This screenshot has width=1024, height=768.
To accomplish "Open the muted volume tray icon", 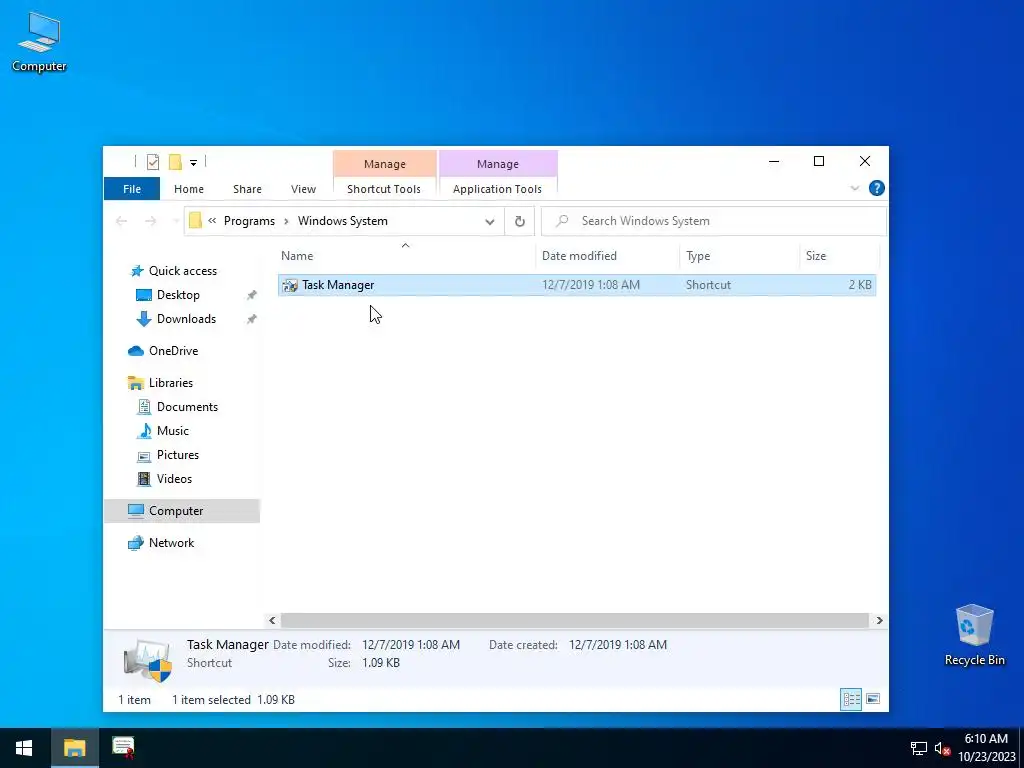I will (x=942, y=748).
